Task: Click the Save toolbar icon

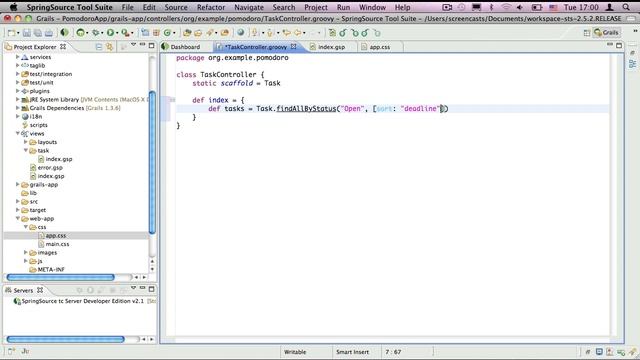Action: click(x=27, y=33)
